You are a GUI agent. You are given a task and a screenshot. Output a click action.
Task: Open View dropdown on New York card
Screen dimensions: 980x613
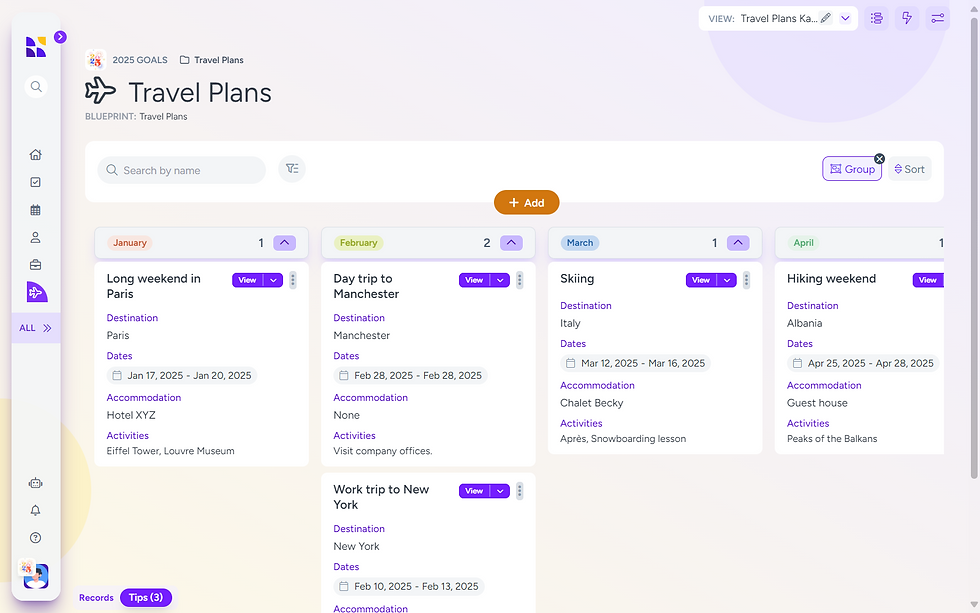click(500, 491)
